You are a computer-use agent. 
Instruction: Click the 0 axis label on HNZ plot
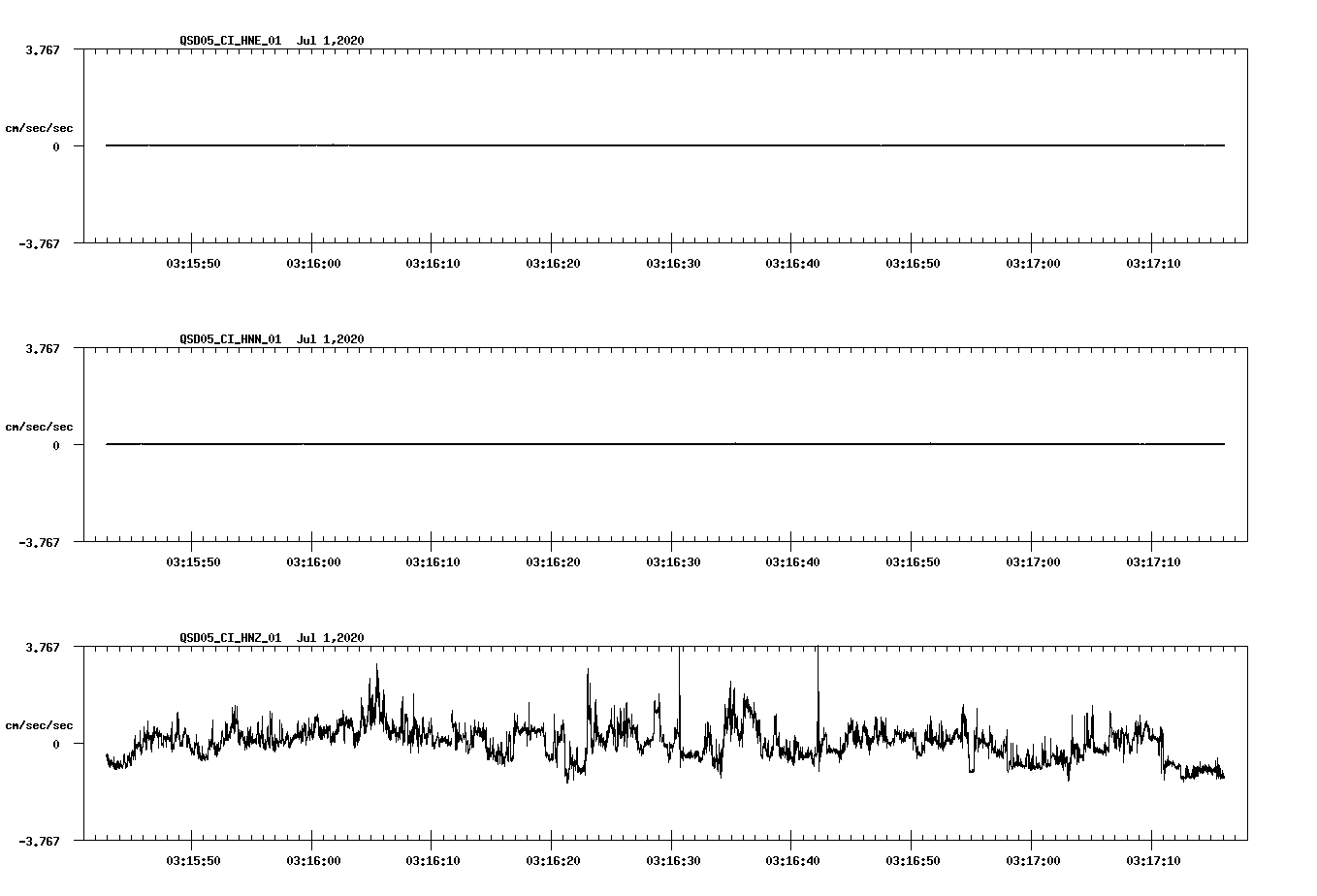click(56, 744)
